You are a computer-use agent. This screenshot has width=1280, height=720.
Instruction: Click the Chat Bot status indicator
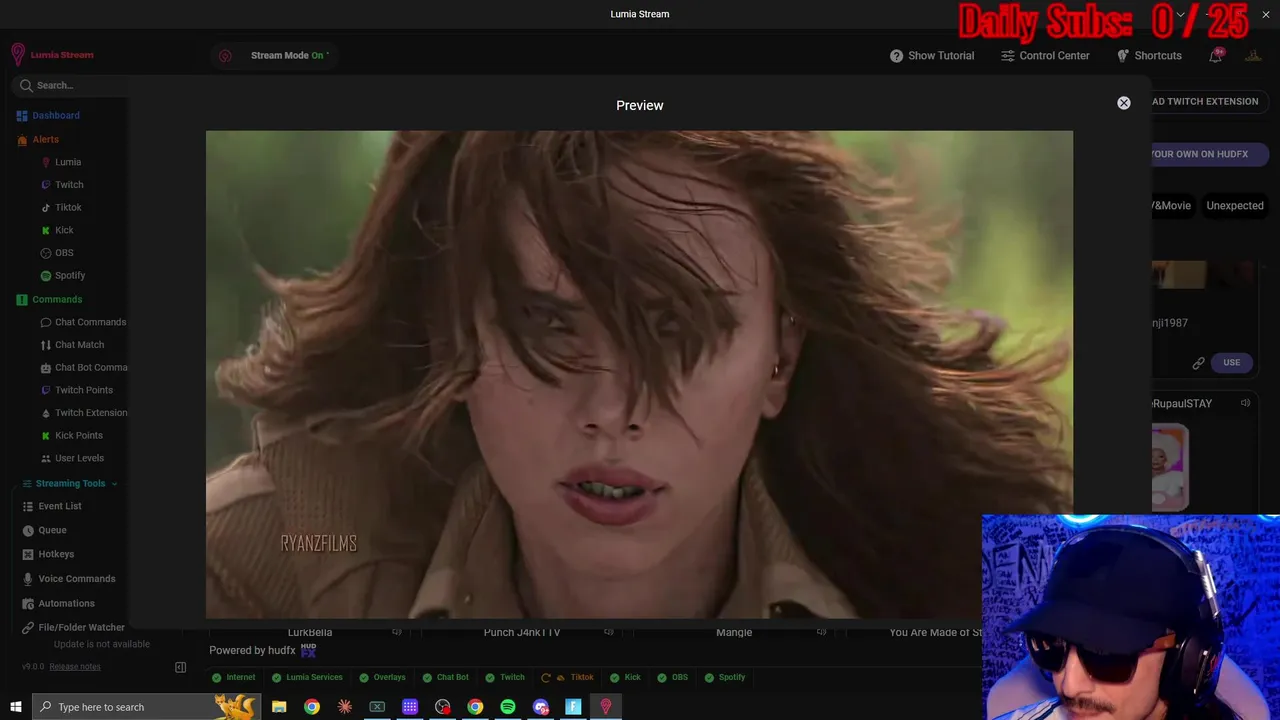pos(446,677)
